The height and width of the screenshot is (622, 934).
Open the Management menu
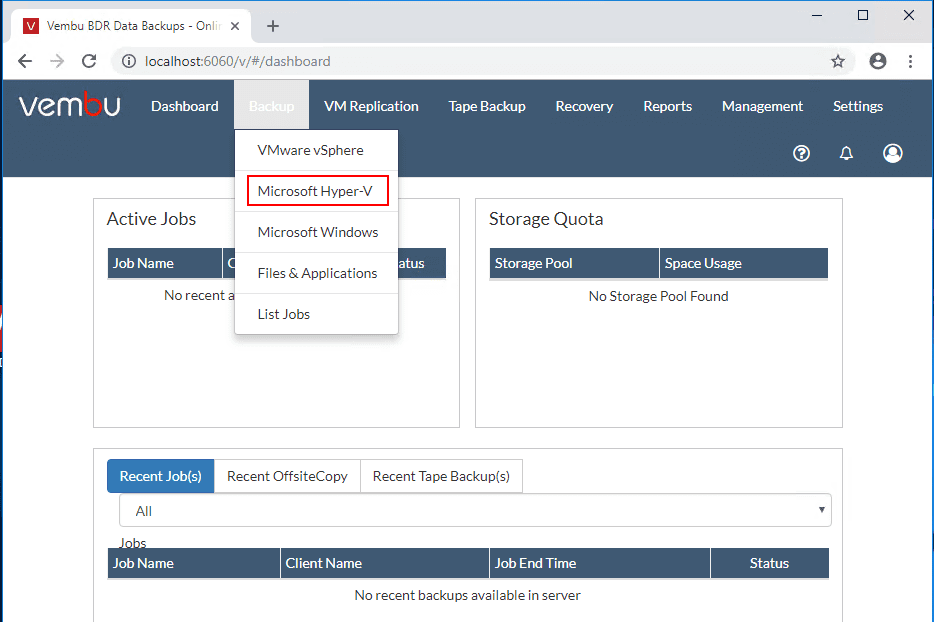point(762,106)
